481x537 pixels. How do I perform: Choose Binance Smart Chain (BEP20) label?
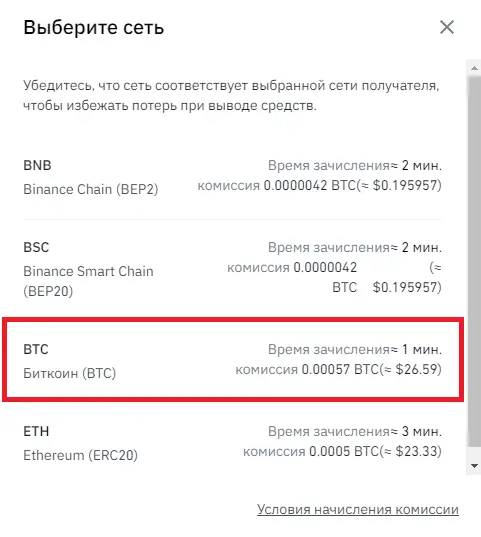tap(88, 281)
